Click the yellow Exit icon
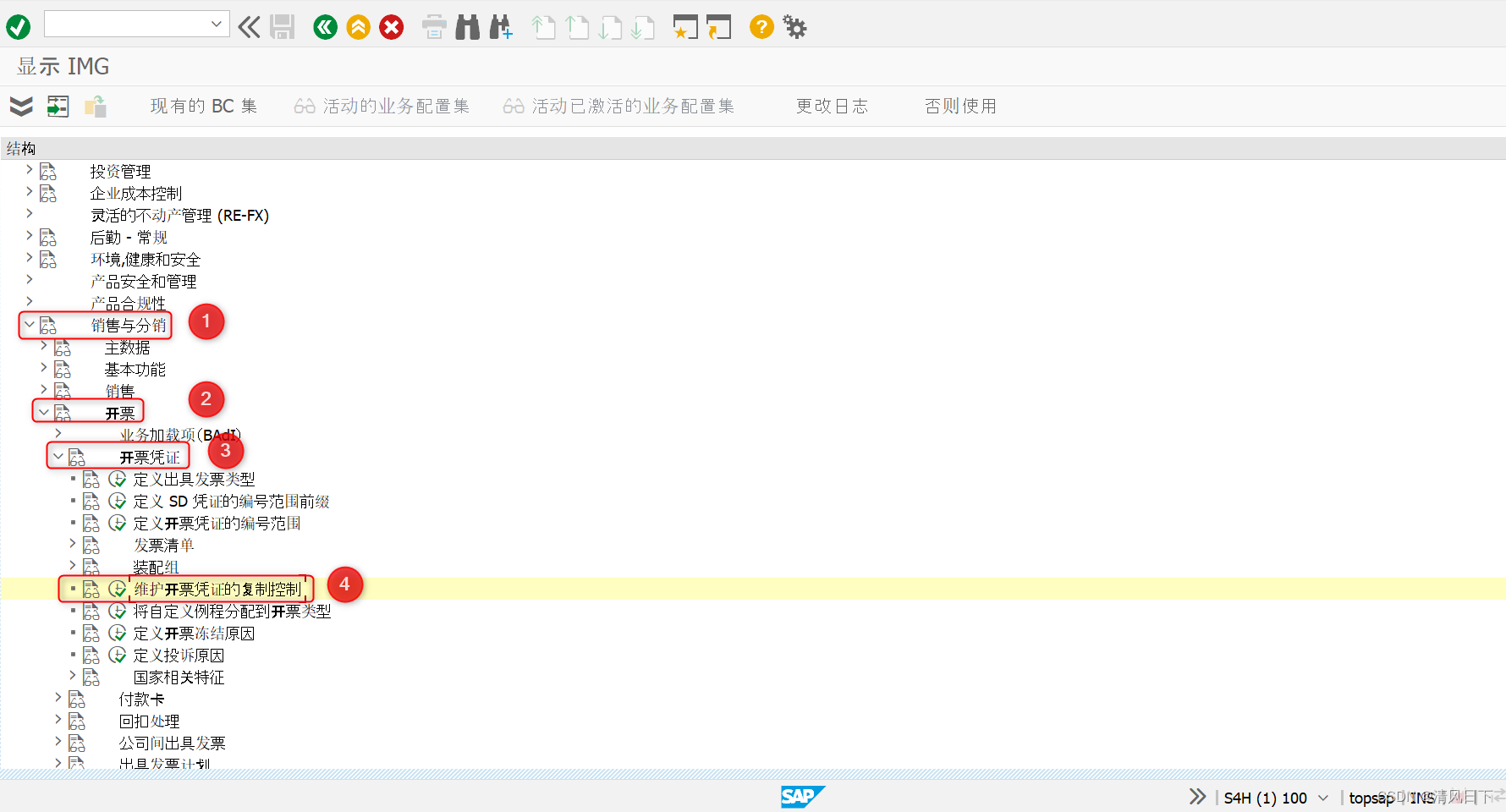 pos(359,27)
